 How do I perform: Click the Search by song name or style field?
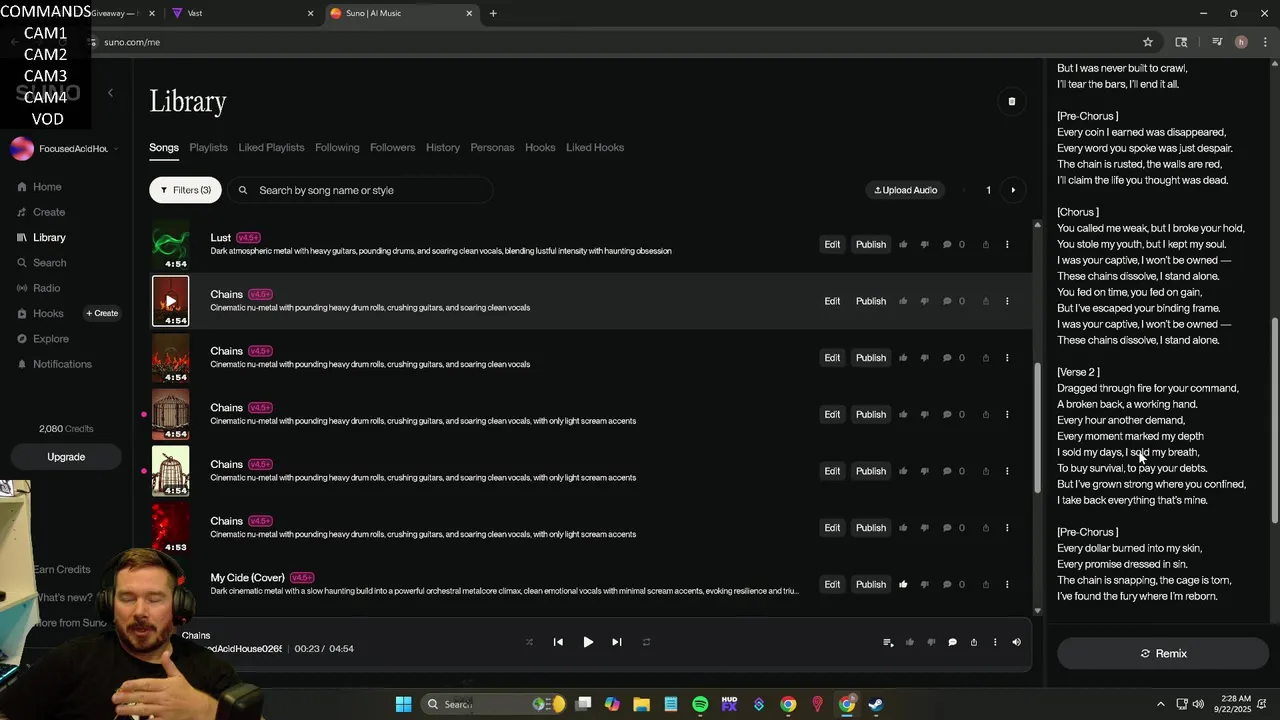361,190
